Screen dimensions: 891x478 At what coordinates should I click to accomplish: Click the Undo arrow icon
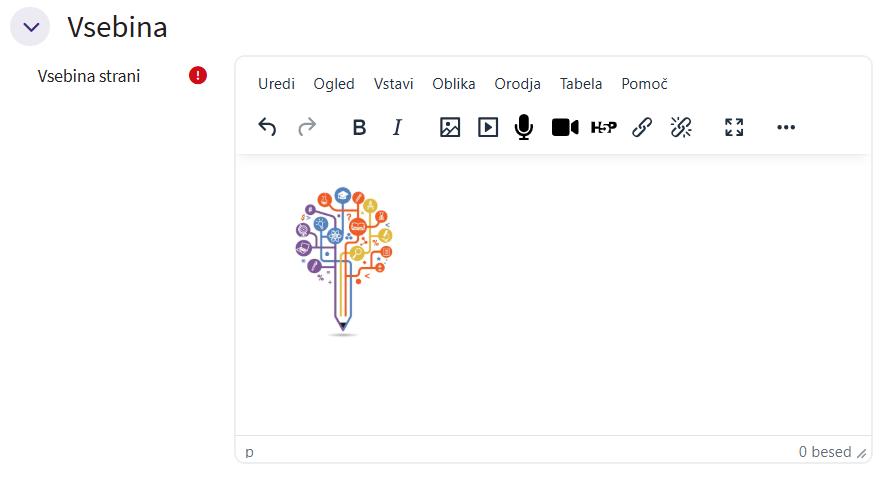pyautogui.click(x=267, y=127)
